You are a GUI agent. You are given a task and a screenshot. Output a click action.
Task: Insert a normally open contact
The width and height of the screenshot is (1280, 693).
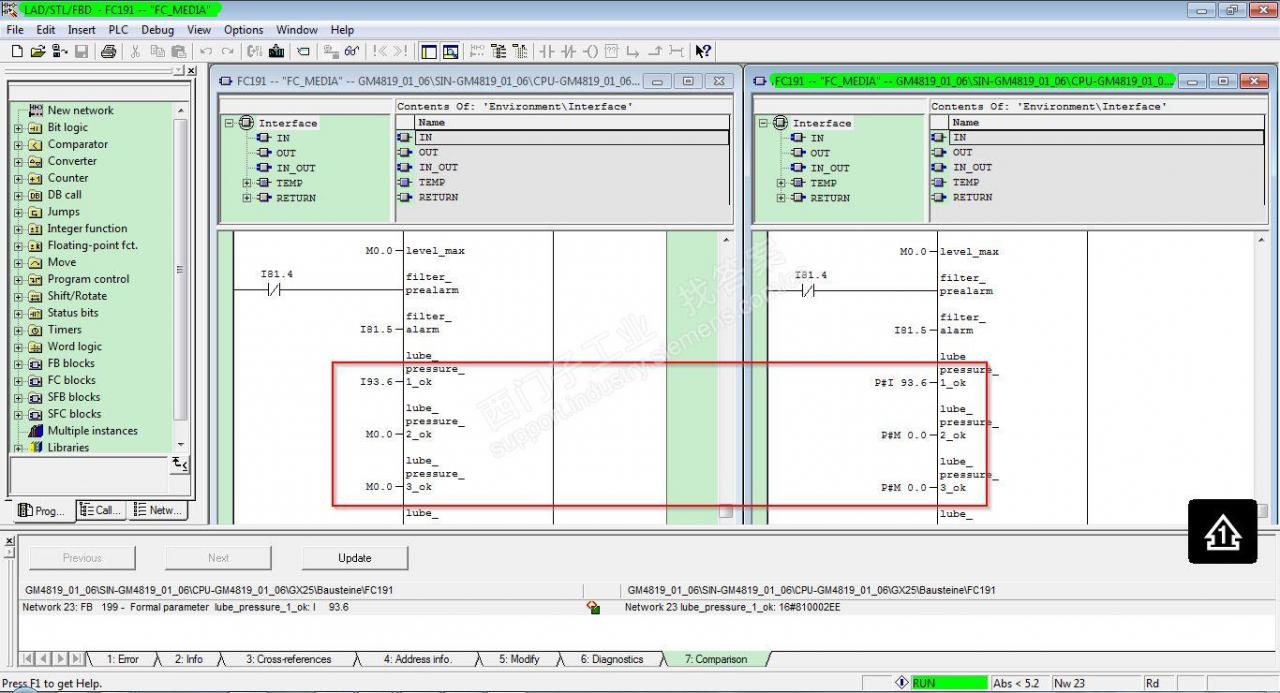pyautogui.click(x=547, y=51)
